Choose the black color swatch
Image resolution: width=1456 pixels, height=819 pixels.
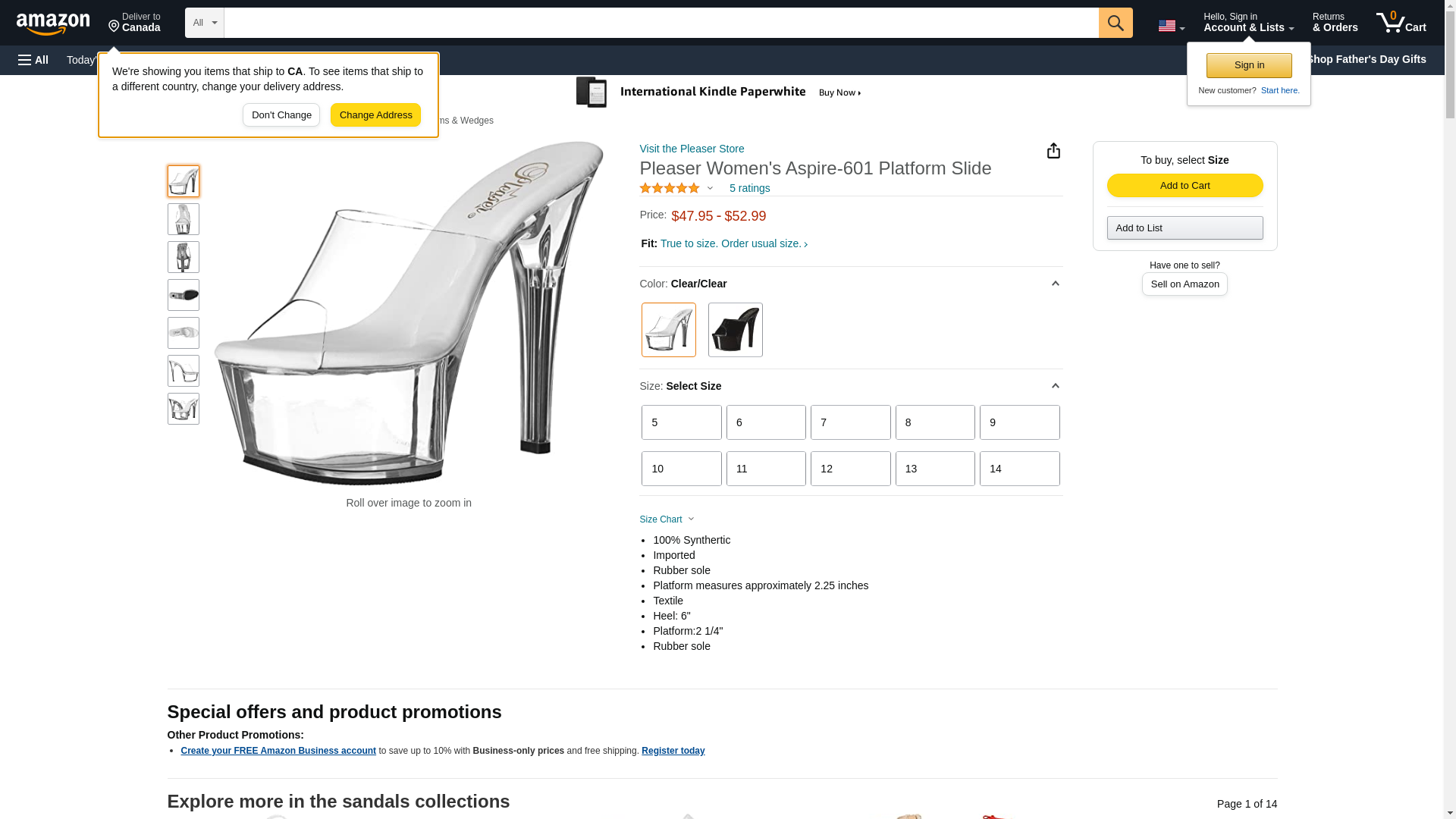735,330
